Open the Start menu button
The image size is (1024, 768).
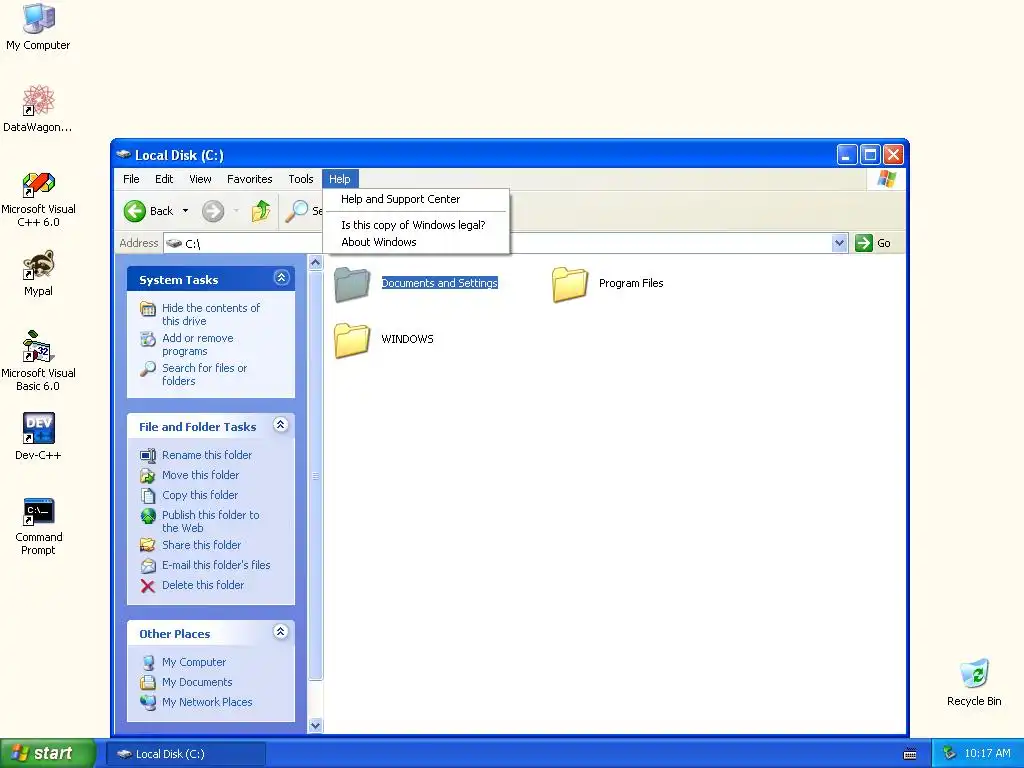48,754
